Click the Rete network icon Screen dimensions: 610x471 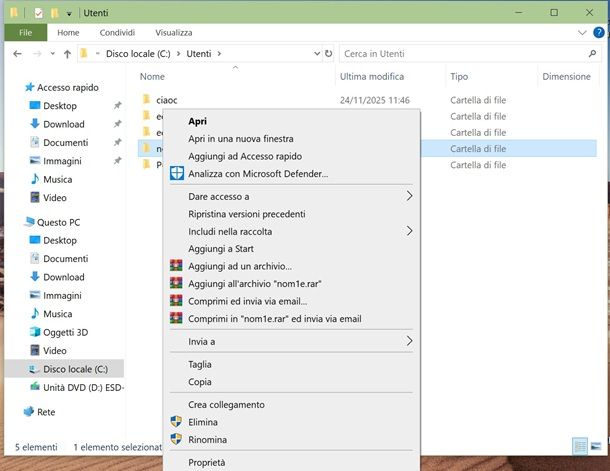[x=29, y=411]
